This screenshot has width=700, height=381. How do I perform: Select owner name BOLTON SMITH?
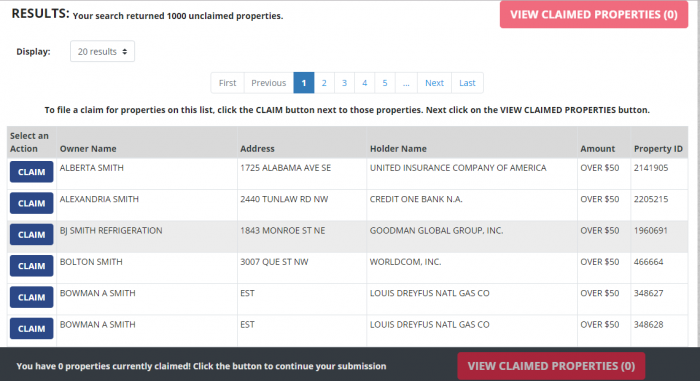tap(91, 262)
